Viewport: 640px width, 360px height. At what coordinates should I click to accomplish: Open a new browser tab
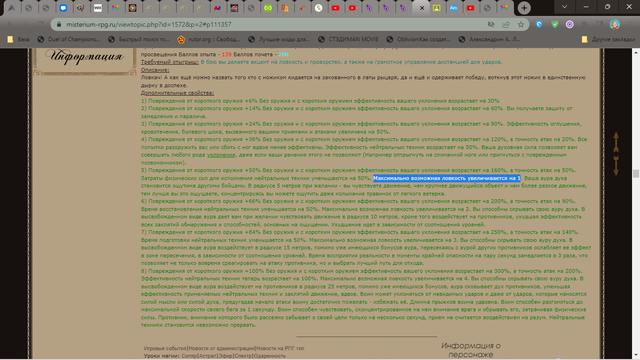point(524,8)
